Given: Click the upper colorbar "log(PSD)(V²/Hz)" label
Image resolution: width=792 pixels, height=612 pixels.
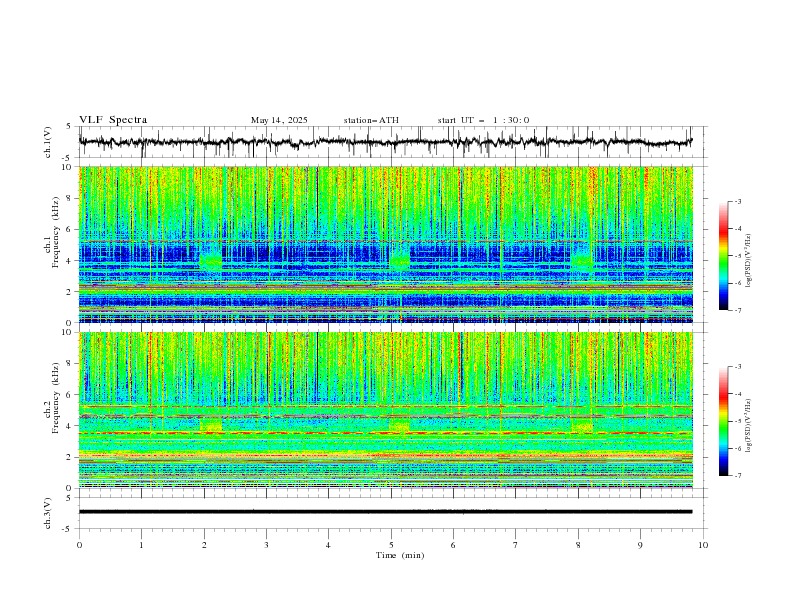Looking at the screenshot, I should pos(749,261).
